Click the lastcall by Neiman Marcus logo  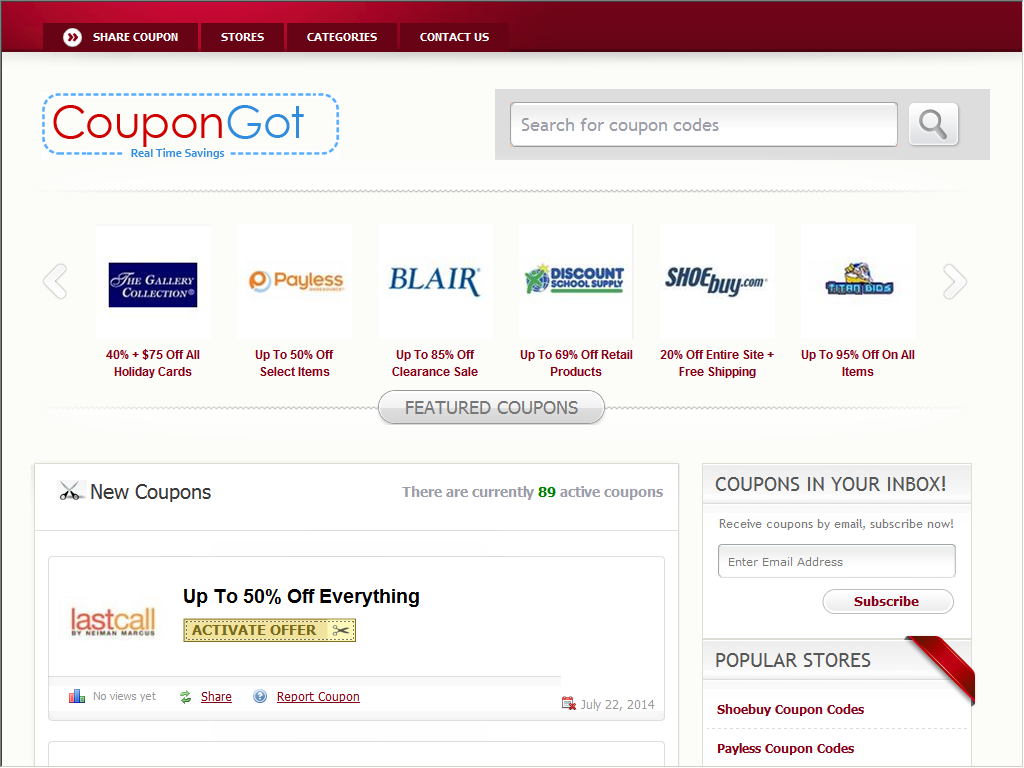pyautogui.click(x=113, y=621)
